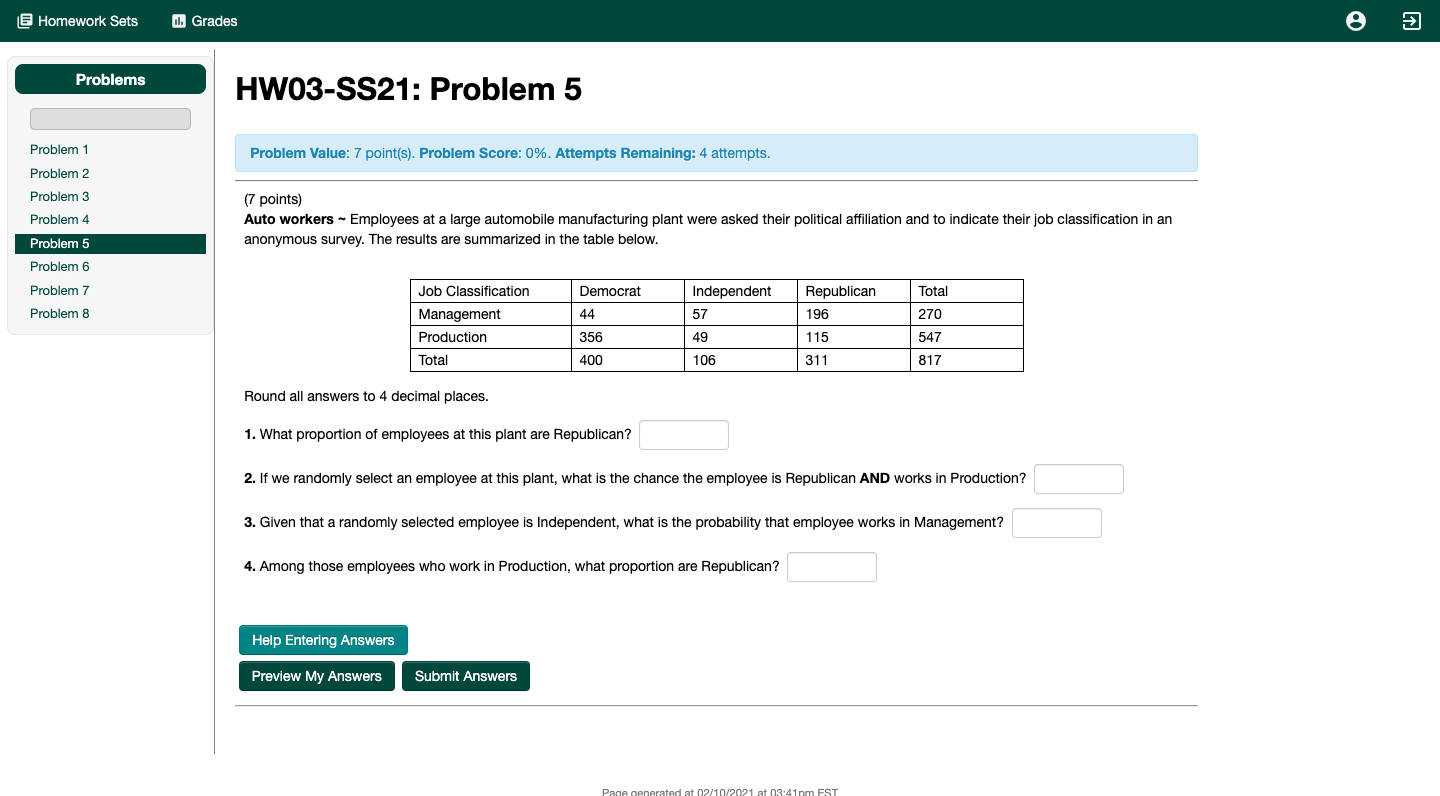
Task: Jump to Problem 7
Action: 59,290
